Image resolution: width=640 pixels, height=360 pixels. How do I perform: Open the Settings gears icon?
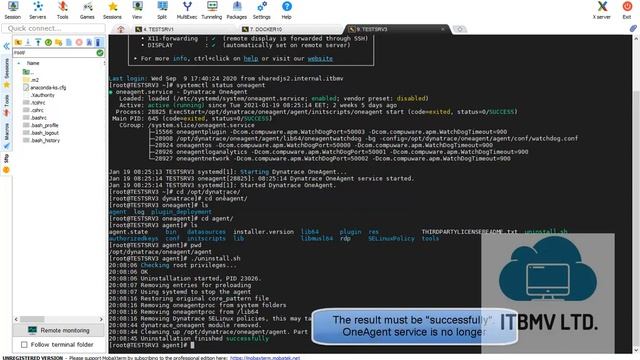[x=262, y=10]
